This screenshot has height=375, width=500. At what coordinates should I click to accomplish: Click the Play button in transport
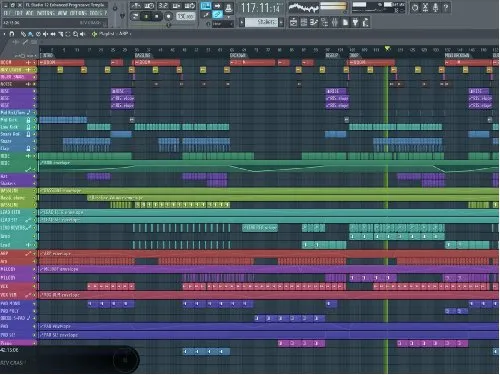146,16
